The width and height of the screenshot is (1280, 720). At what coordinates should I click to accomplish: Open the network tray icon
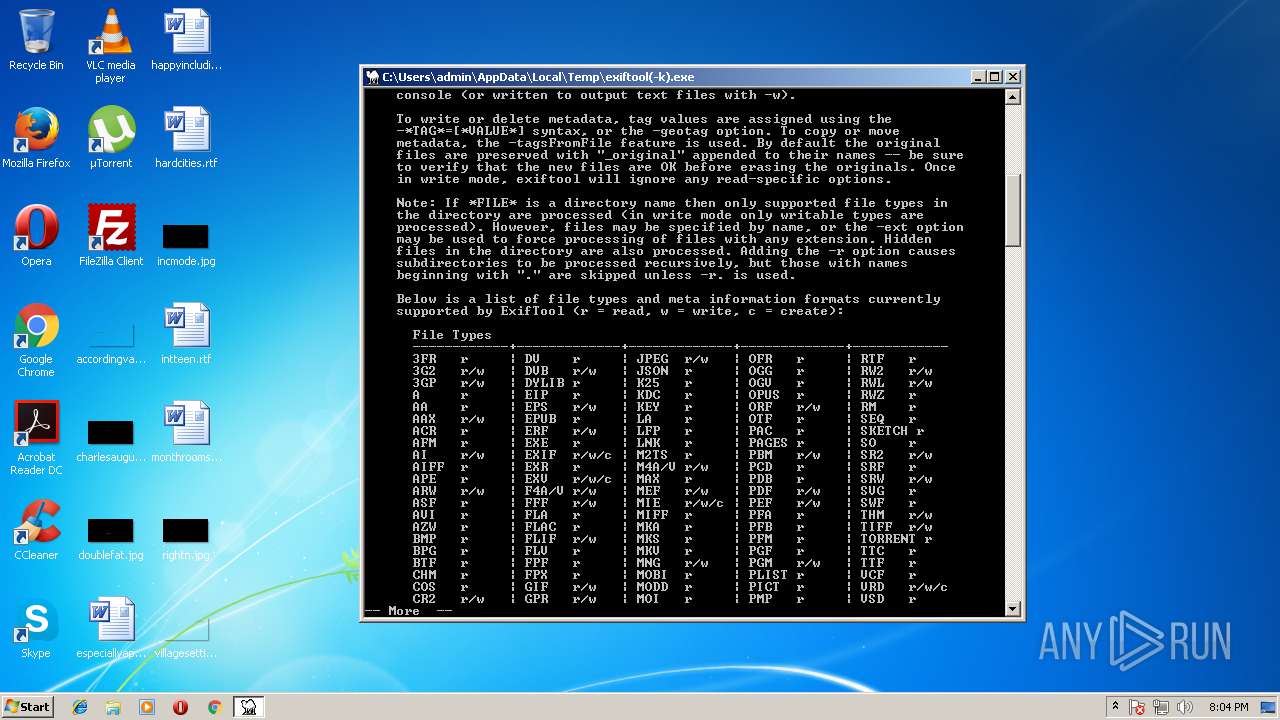(x=1161, y=707)
